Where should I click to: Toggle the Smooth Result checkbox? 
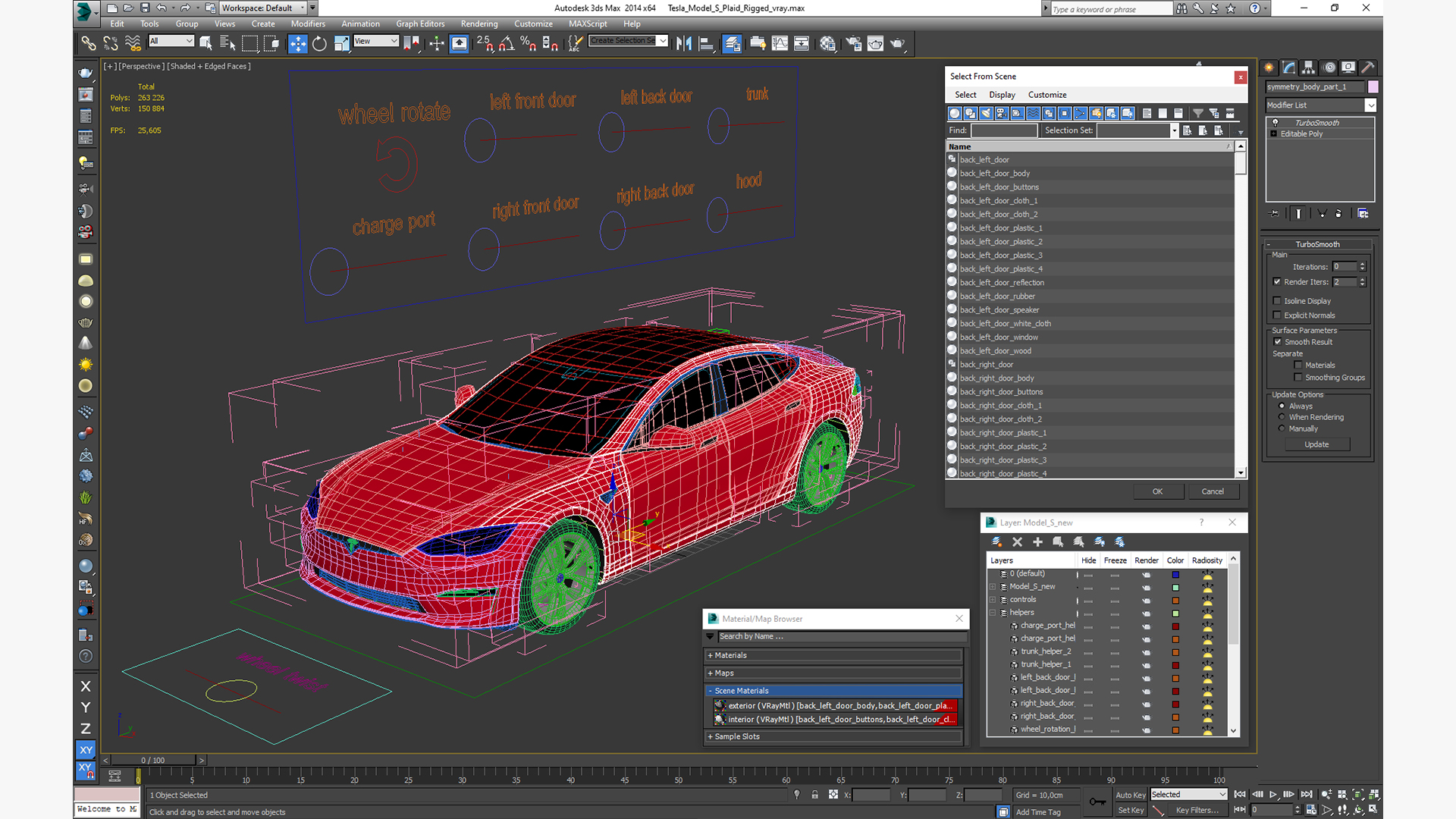(1277, 342)
